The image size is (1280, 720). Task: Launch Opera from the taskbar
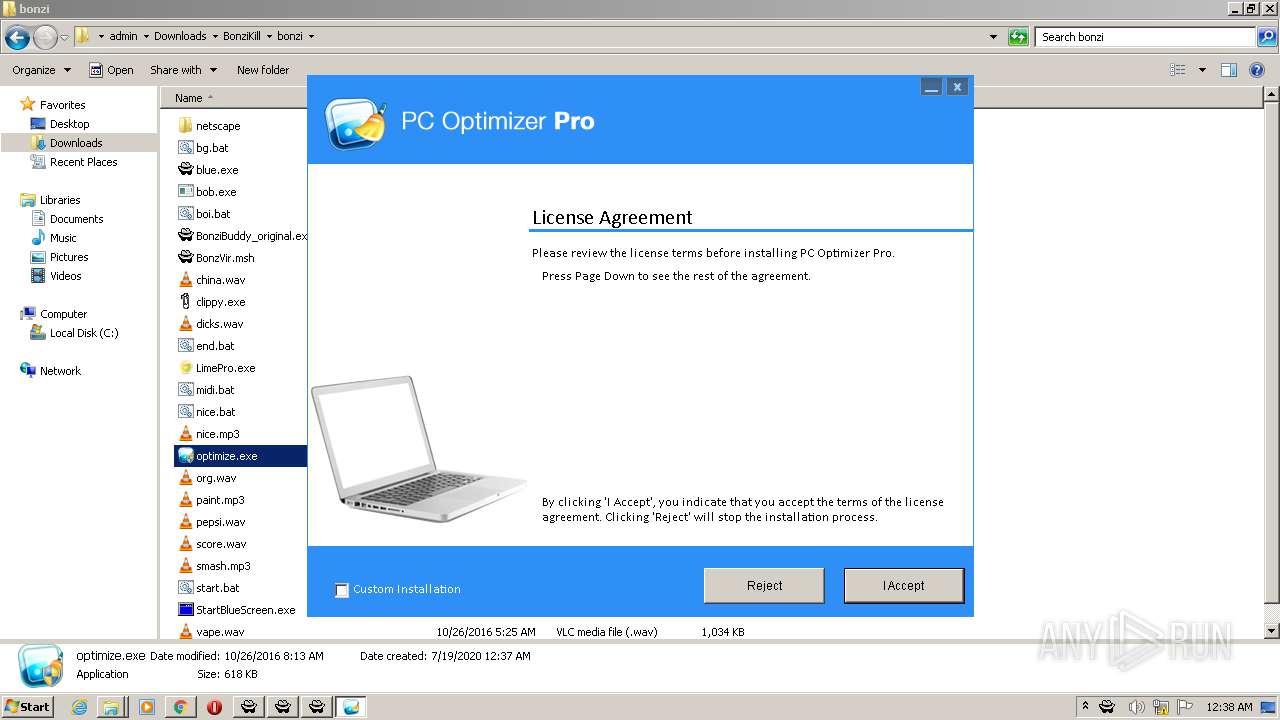[x=214, y=707]
